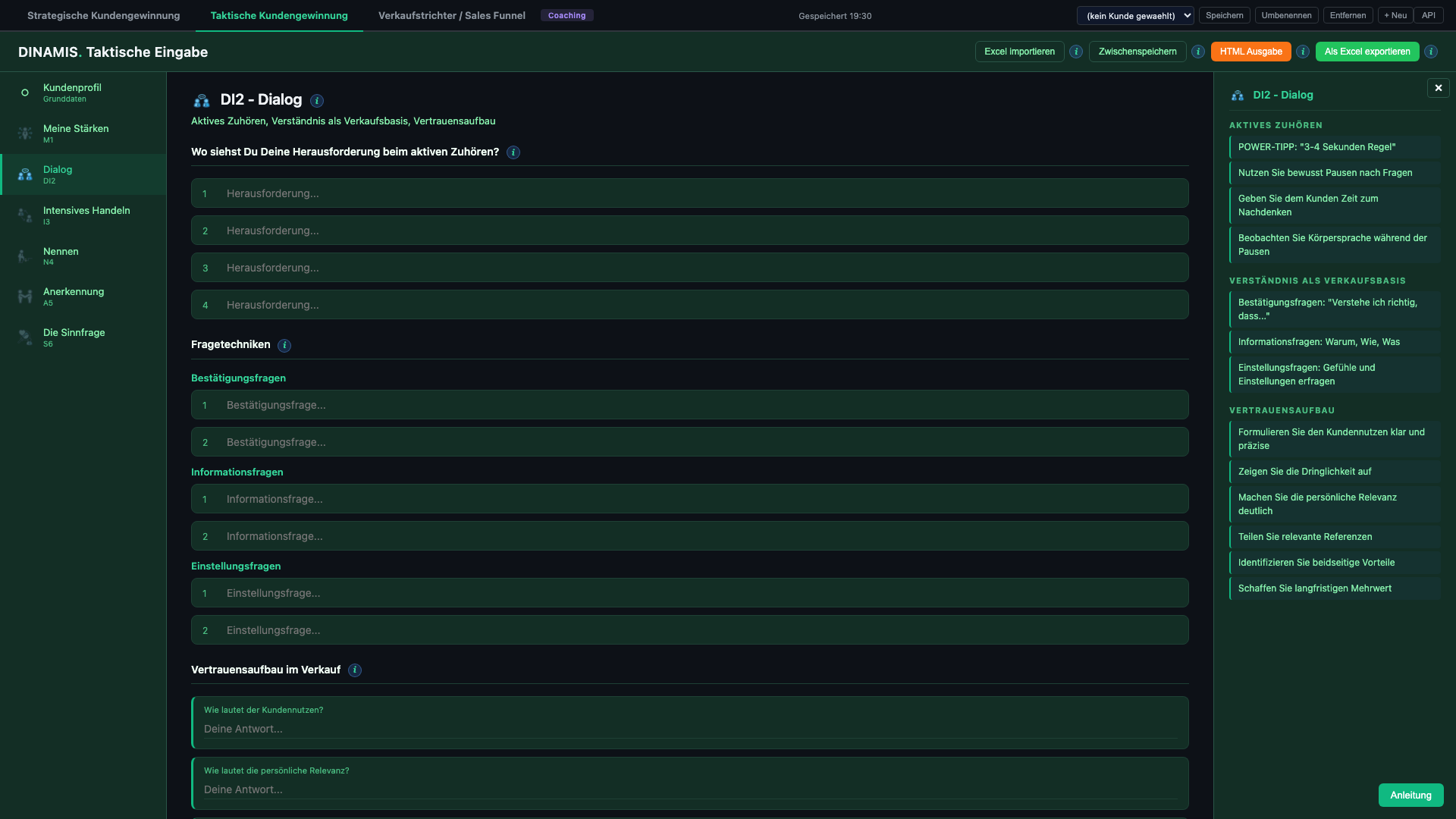Click the Anerkennung handshake icon in sidebar
The height and width of the screenshot is (819, 1456).
click(25, 297)
